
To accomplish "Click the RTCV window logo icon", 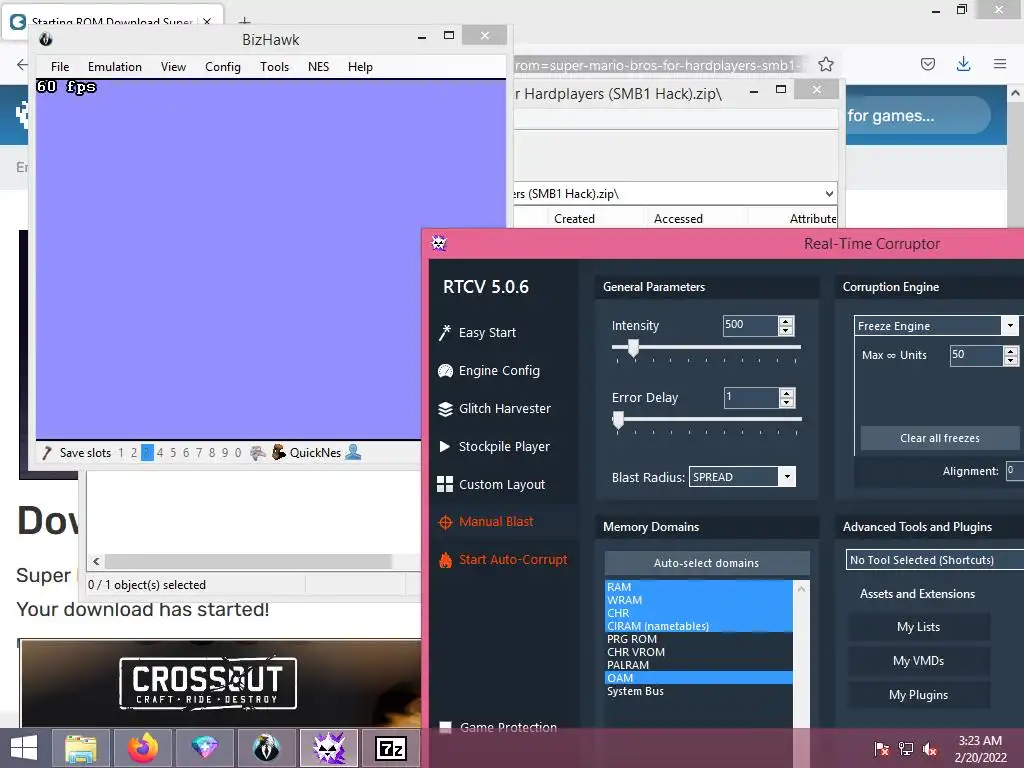I will coord(439,244).
